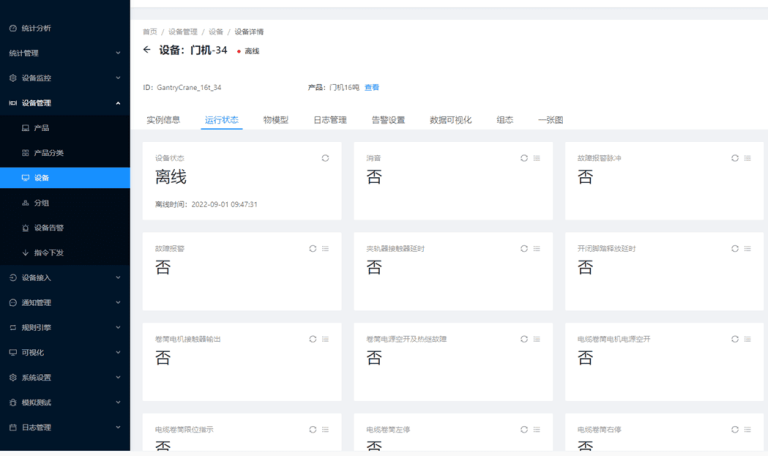Image resolution: width=768 pixels, height=456 pixels.
Task: Select 产品分类 in the sidebar
Action: [x=49, y=153]
